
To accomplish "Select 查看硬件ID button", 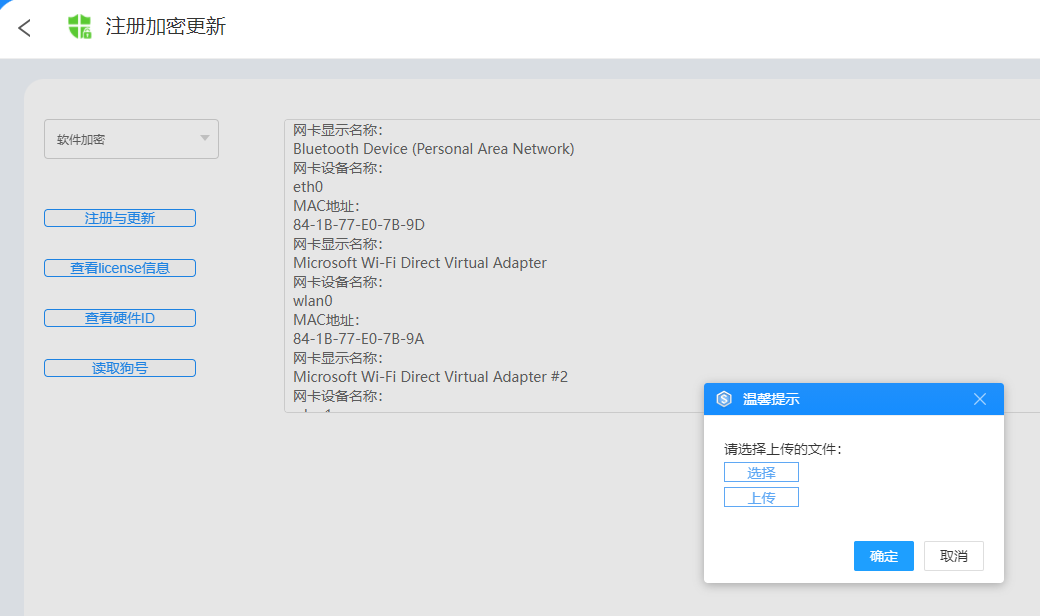I will pos(120,318).
